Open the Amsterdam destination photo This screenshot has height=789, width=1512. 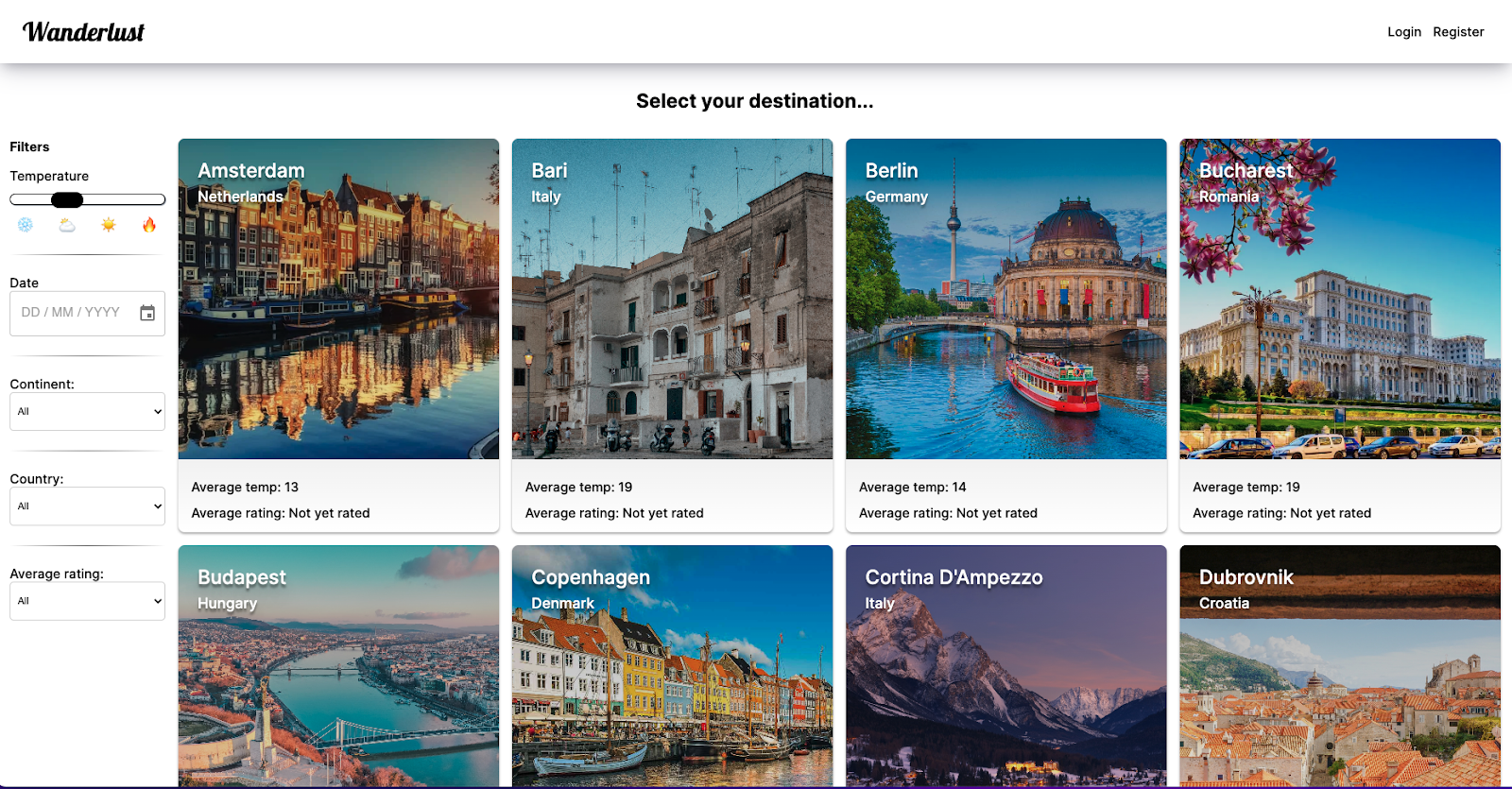(338, 299)
